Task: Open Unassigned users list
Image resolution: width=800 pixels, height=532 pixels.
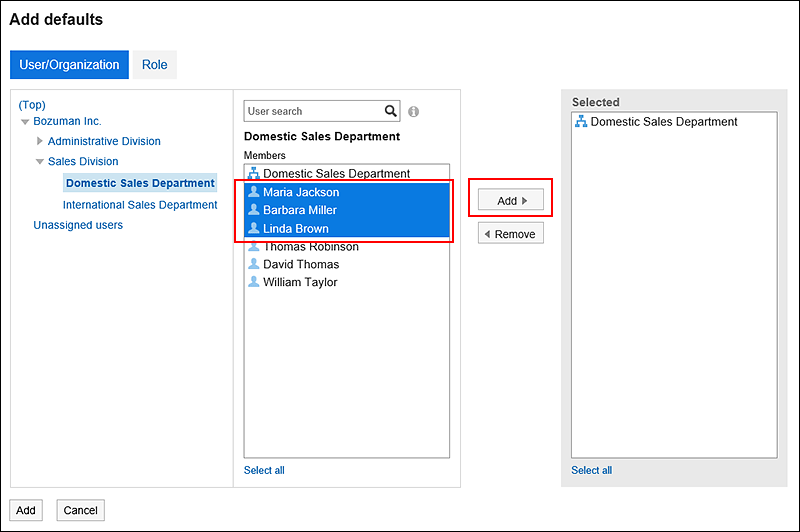Action: point(78,225)
